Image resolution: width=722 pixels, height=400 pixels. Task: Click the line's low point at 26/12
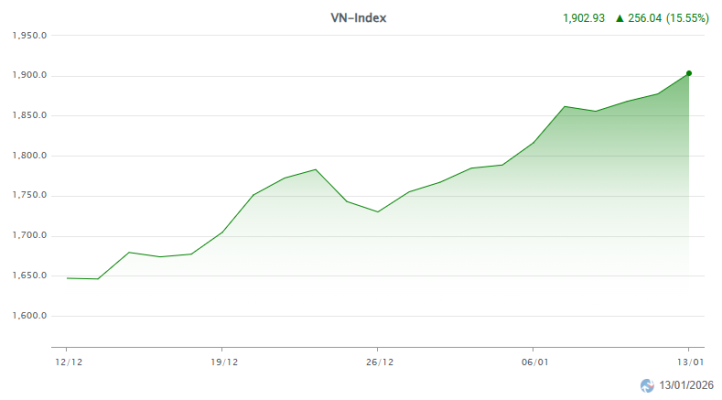point(378,212)
